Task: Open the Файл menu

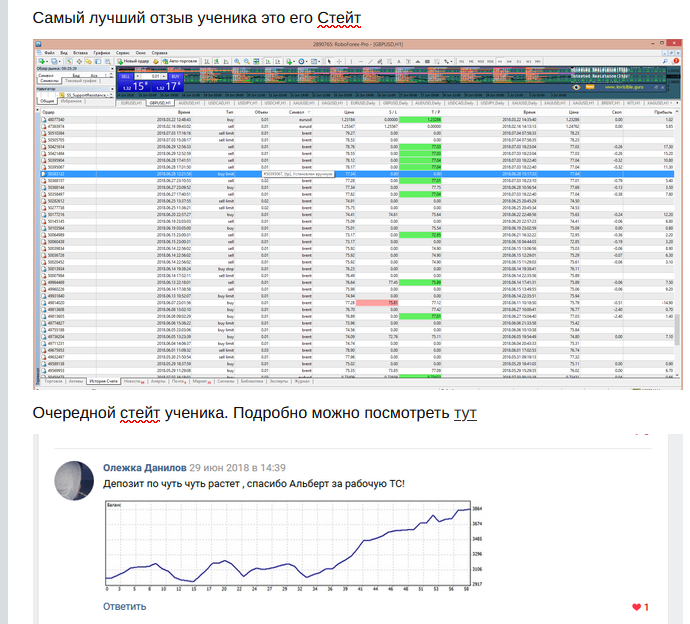Action: [49, 53]
